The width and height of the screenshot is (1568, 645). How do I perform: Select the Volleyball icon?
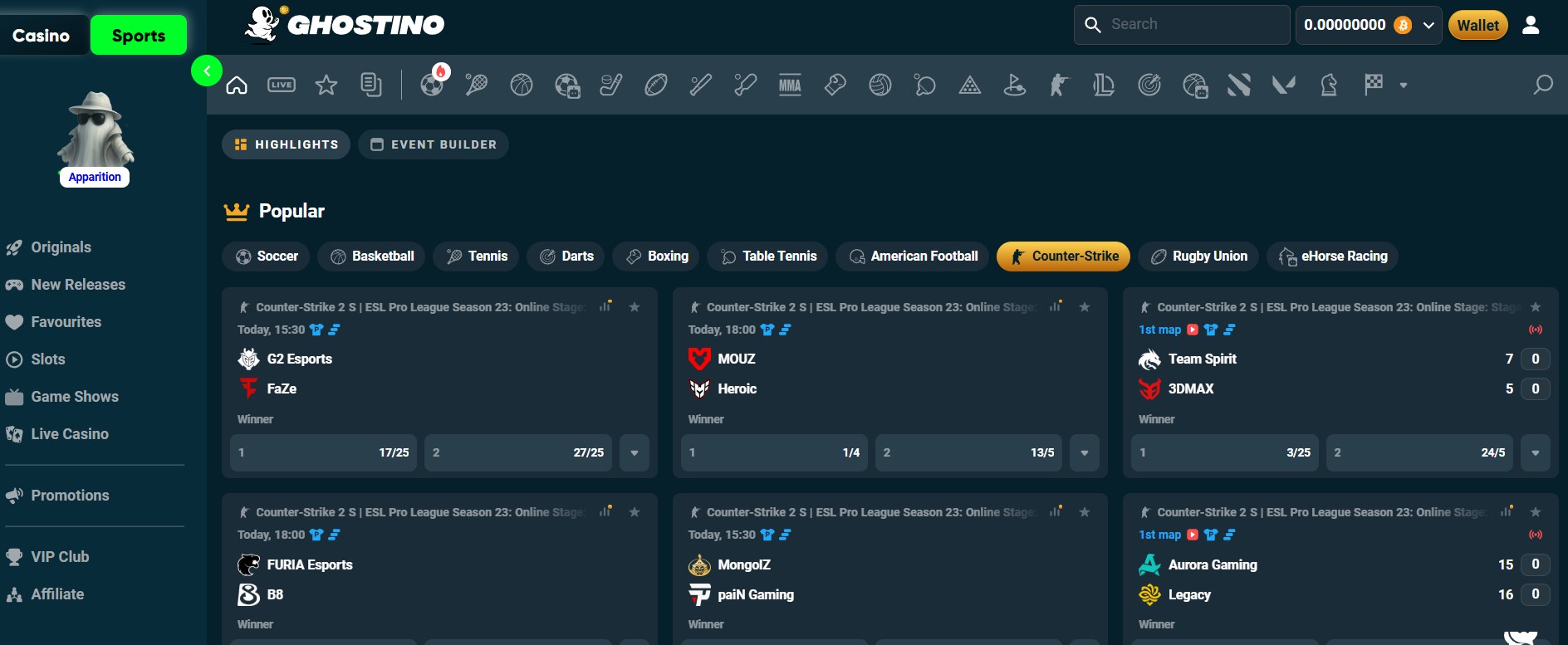pos(880,85)
